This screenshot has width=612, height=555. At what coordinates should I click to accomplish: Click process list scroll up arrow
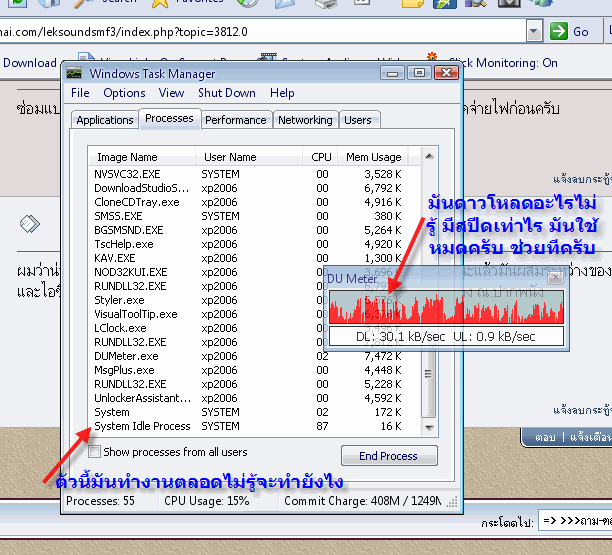(x=429, y=156)
